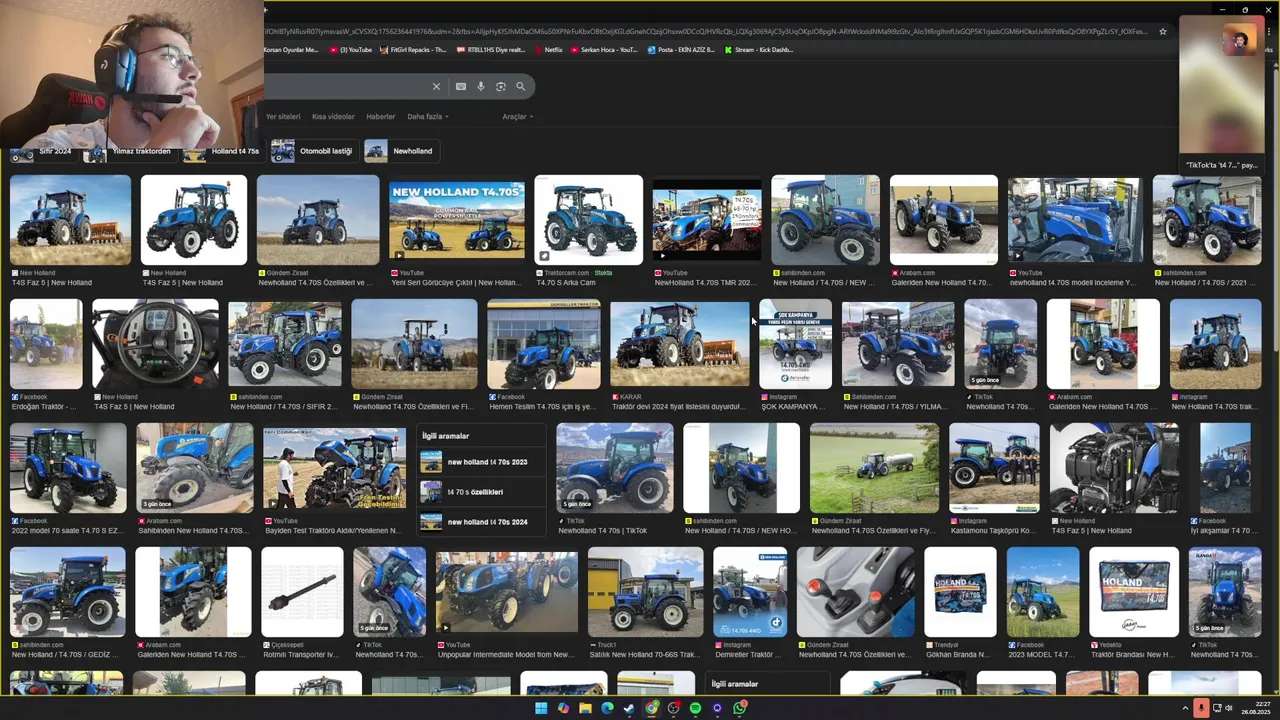Open Spotify from the taskbar

pyautogui.click(x=695, y=708)
